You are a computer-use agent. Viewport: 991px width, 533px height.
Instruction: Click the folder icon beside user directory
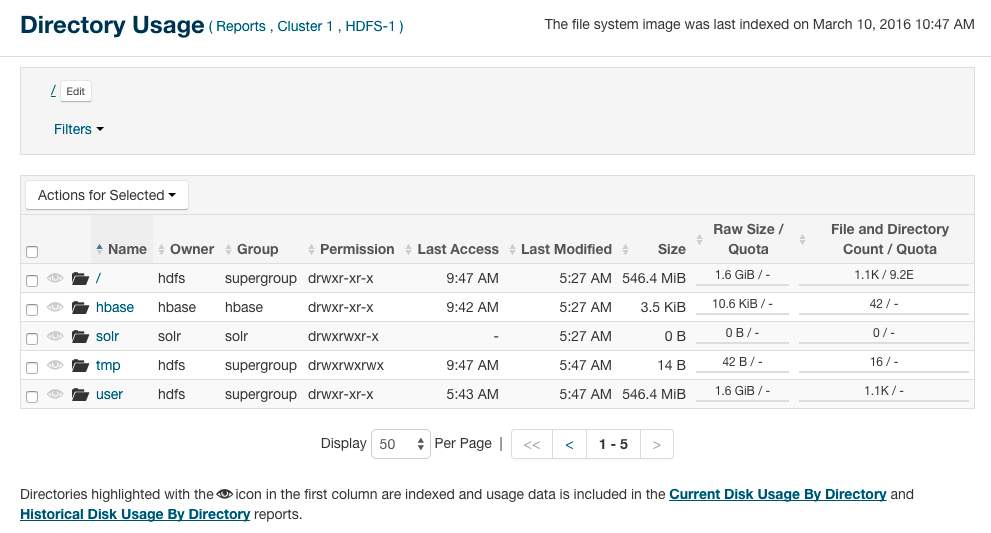(x=80, y=394)
